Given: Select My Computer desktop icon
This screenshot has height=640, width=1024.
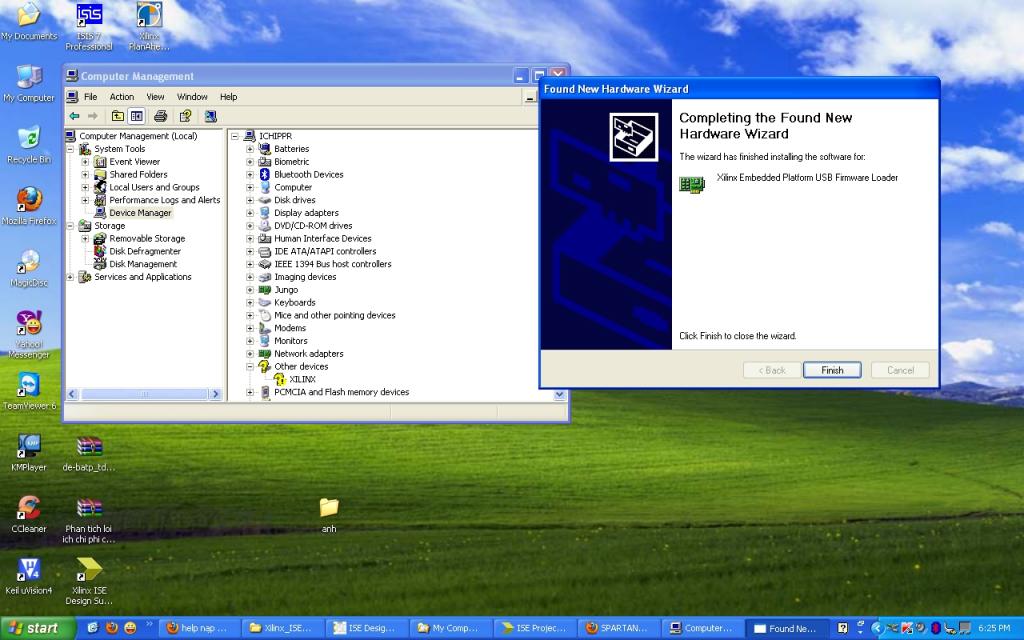Looking at the screenshot, I should pos(29,84).
